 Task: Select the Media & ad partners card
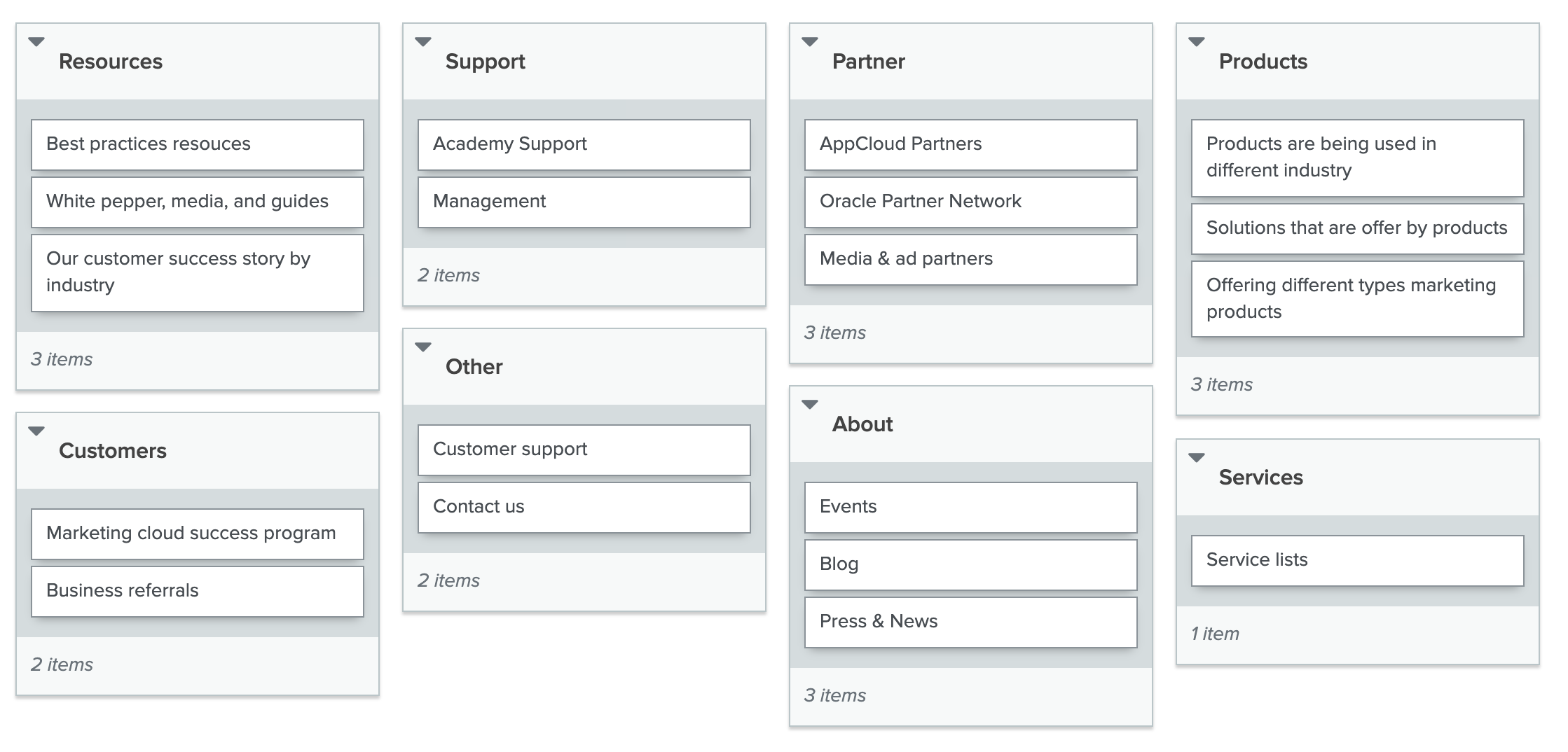[x=970, y=259]
